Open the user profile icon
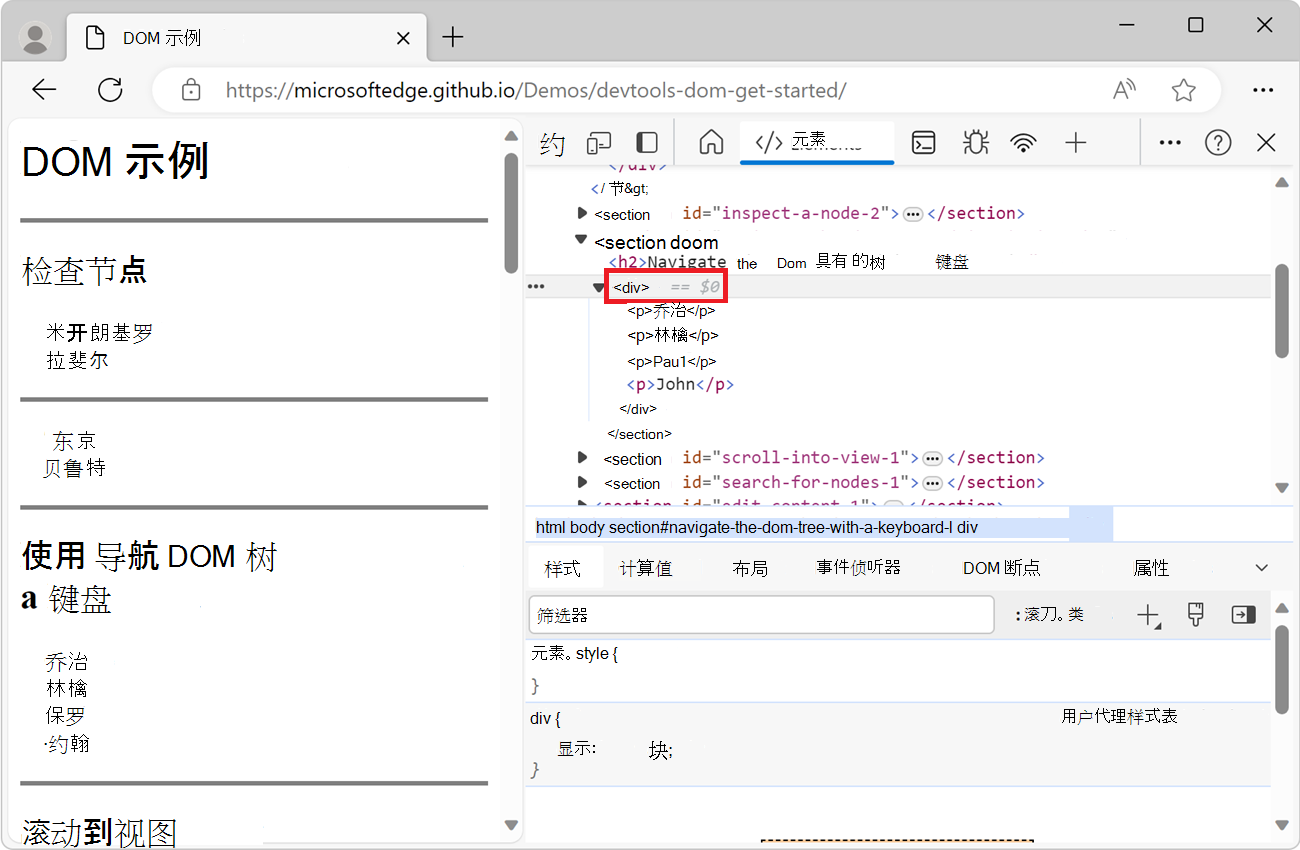The height and width of the screenshot is (850, 1300). (x=36, y=38)
